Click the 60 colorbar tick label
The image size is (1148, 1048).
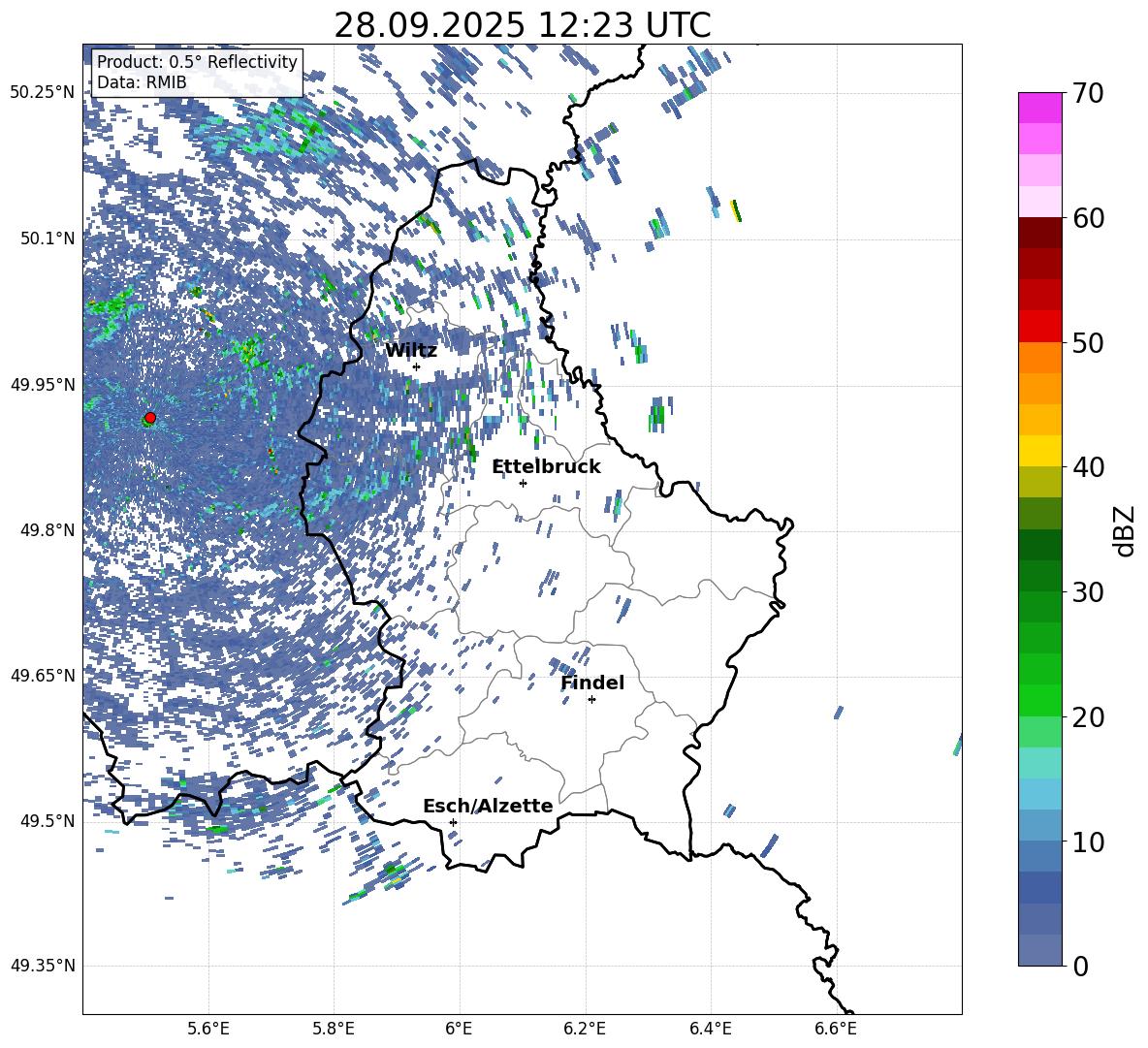point(1088,218)
